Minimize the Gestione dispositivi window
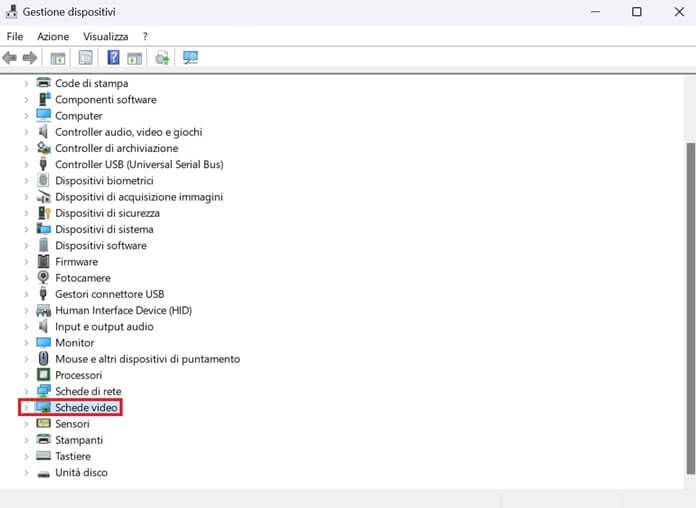The width and height of the screenshot is (696, 508). tap(595, 12)
